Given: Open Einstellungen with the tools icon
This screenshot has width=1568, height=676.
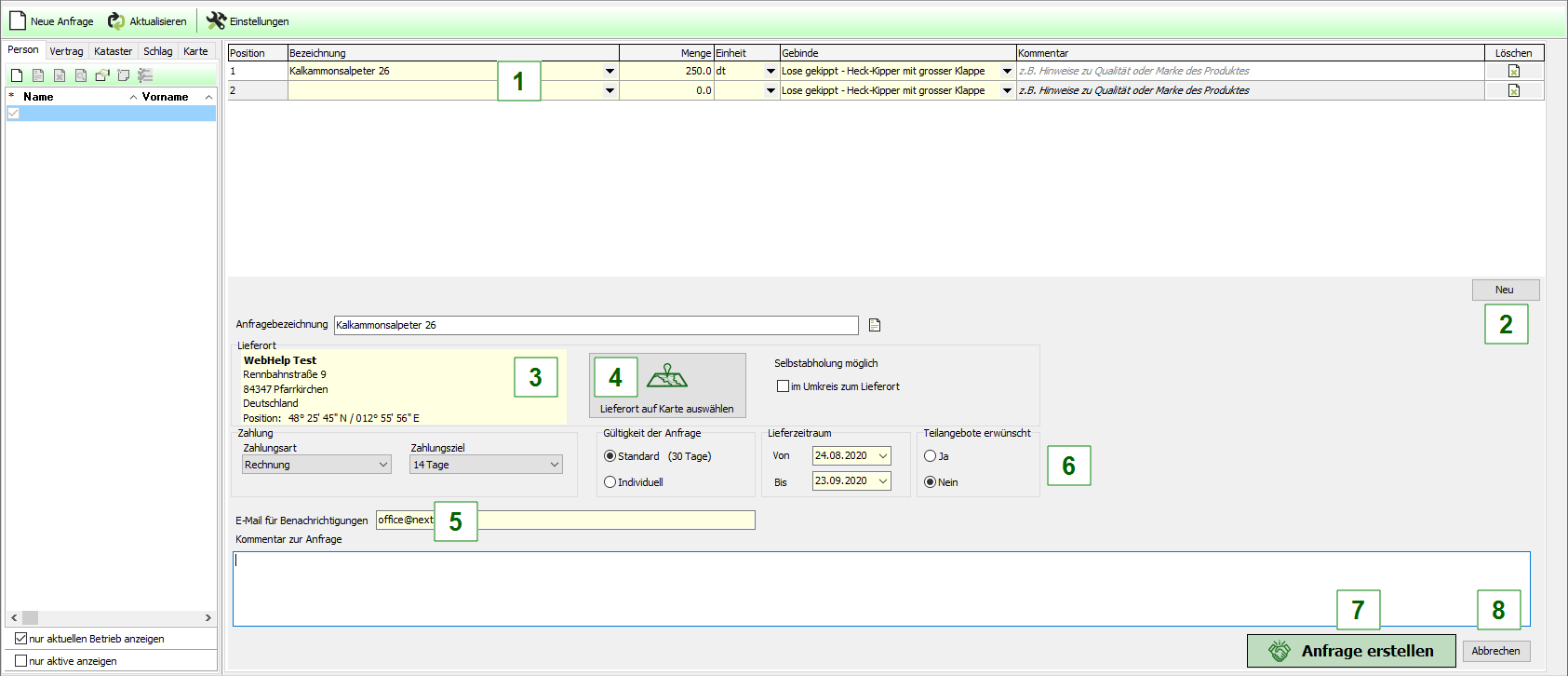Looking at the screenshot, I should click(x=217, y=21).
